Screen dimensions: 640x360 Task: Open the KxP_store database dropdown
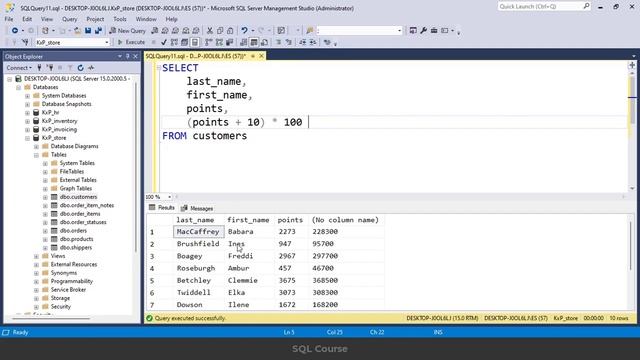107,42
